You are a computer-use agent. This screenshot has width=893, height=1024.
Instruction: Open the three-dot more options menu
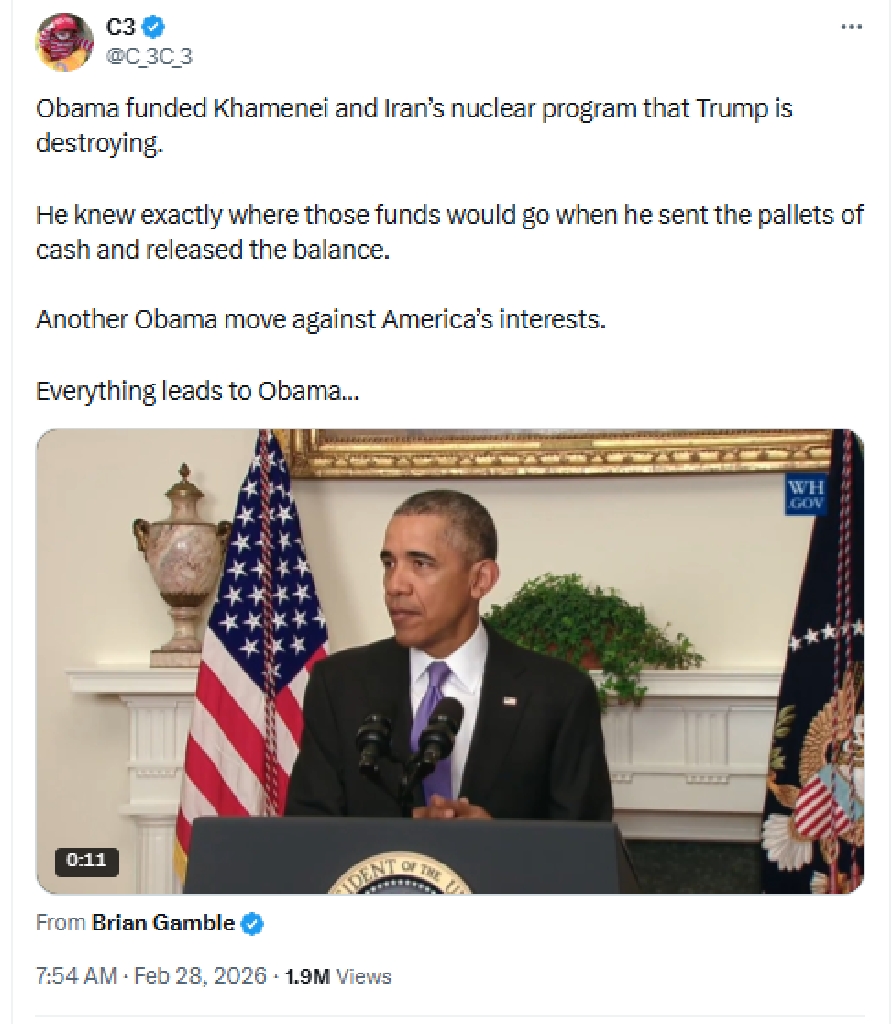851,27
